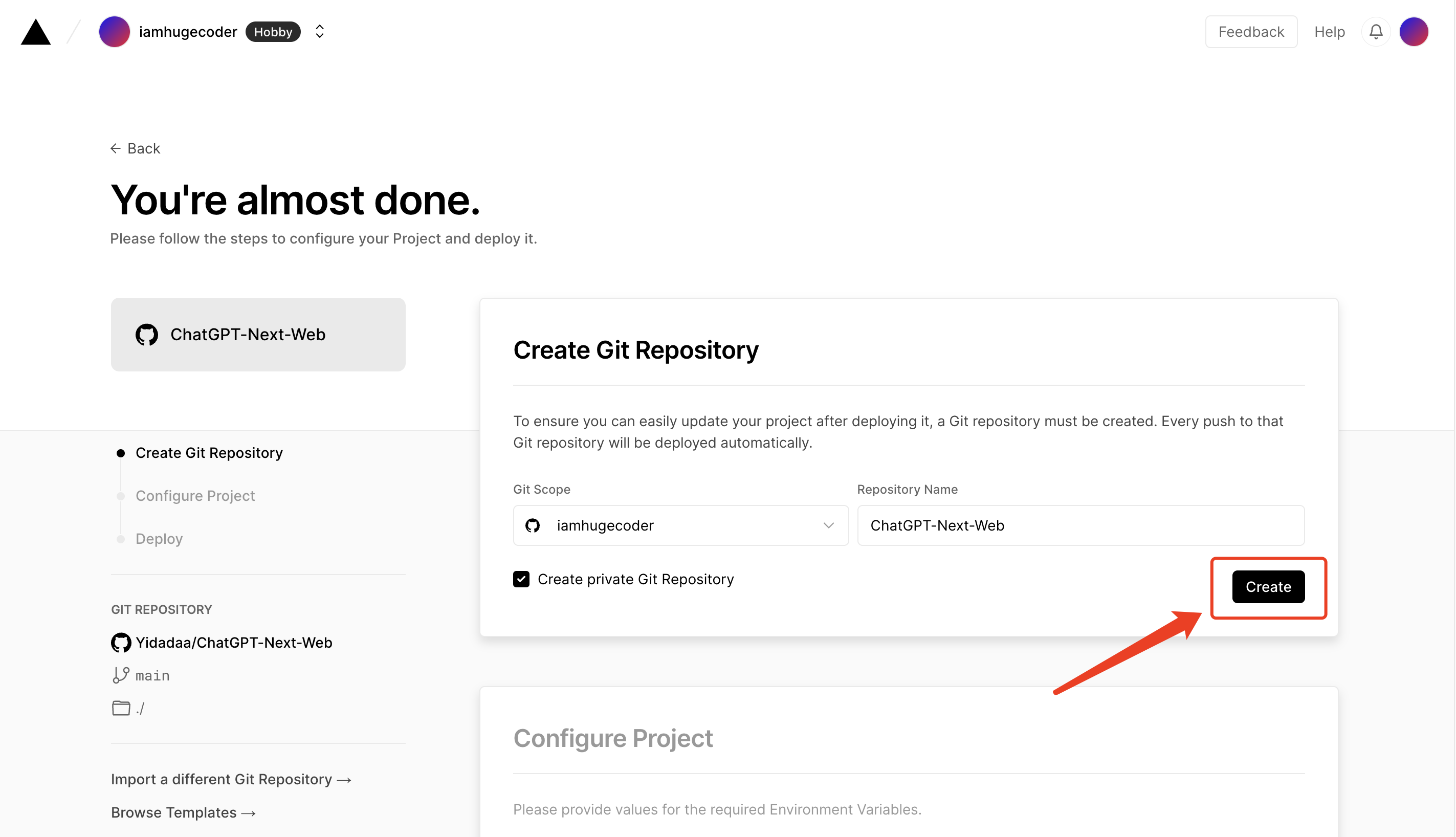This screenshot has height=837, width=1456.
Task: Open the notifications bell
Action: click(1376, 32)
